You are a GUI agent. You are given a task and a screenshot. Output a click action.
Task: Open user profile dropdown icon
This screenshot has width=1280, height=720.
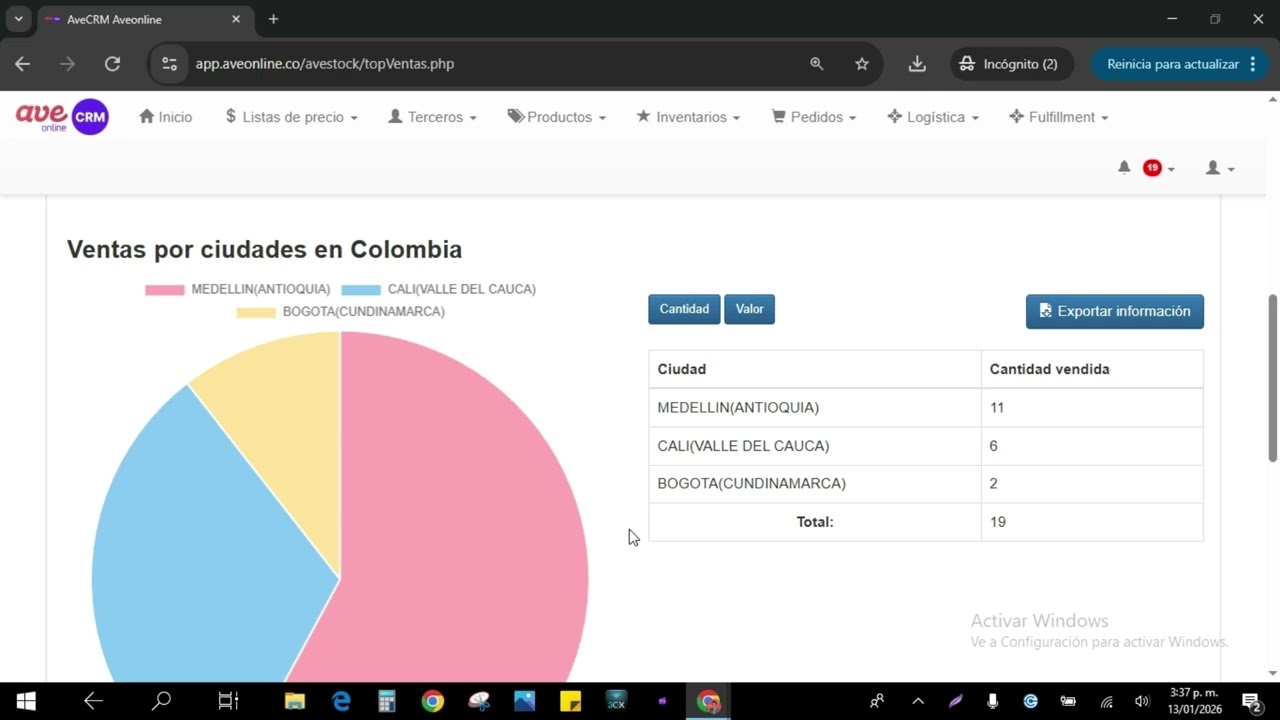[x=1220, y=168]
